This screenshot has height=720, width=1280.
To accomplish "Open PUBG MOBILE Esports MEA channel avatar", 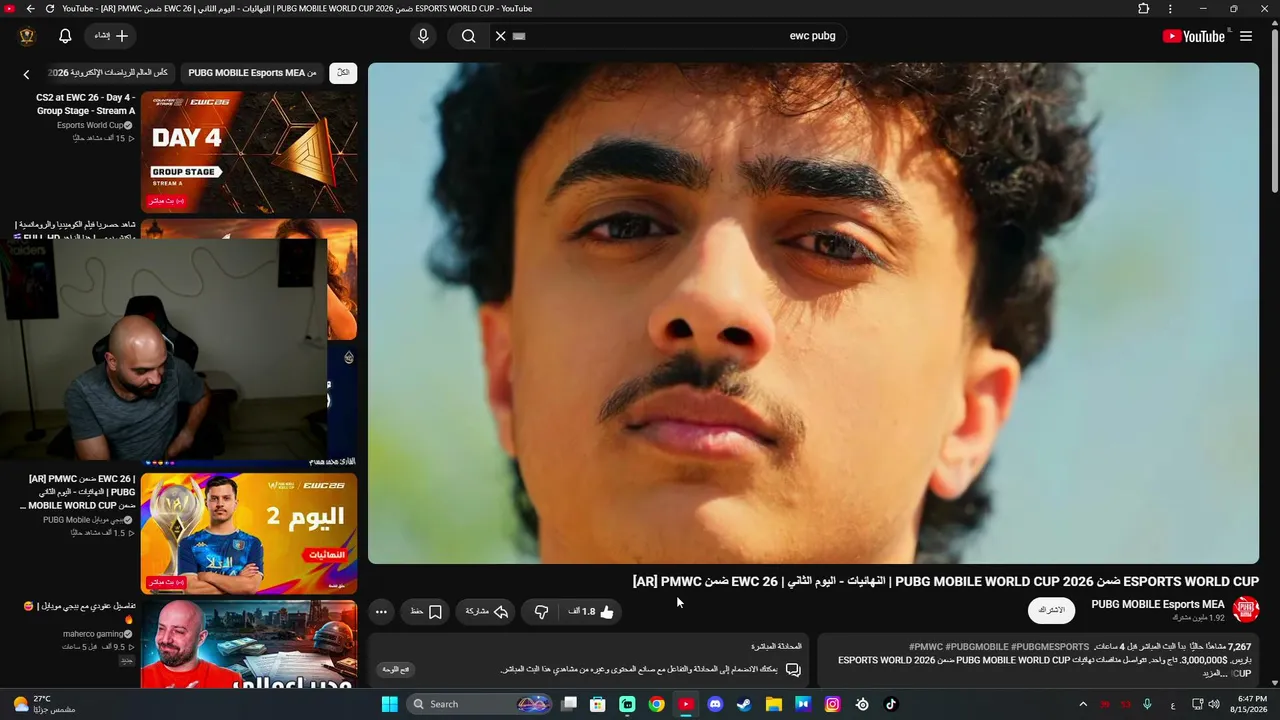I will coord(1246,610).
